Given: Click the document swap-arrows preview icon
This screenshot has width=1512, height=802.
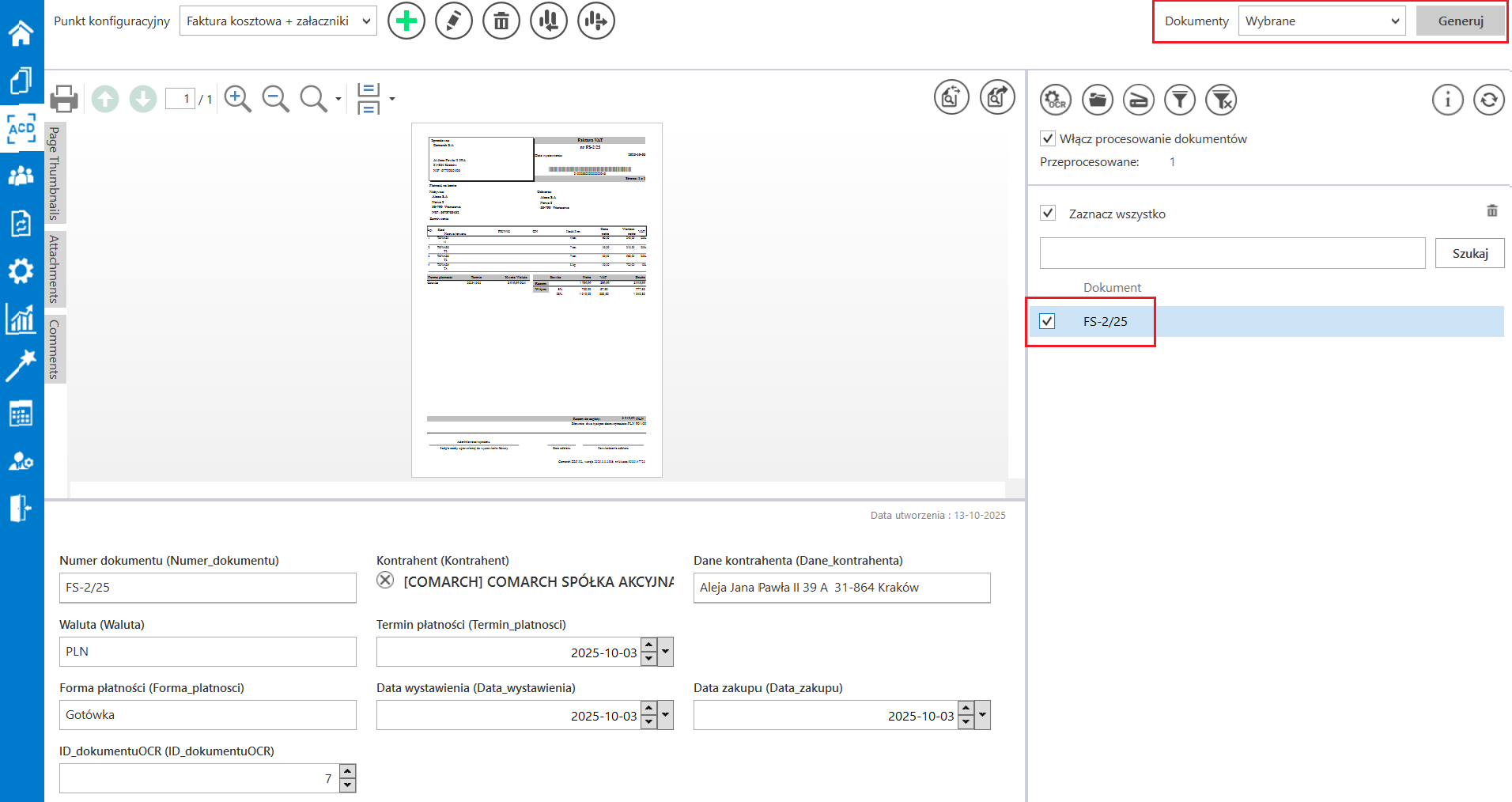Looking at the screenshot, I should point(951,97).
